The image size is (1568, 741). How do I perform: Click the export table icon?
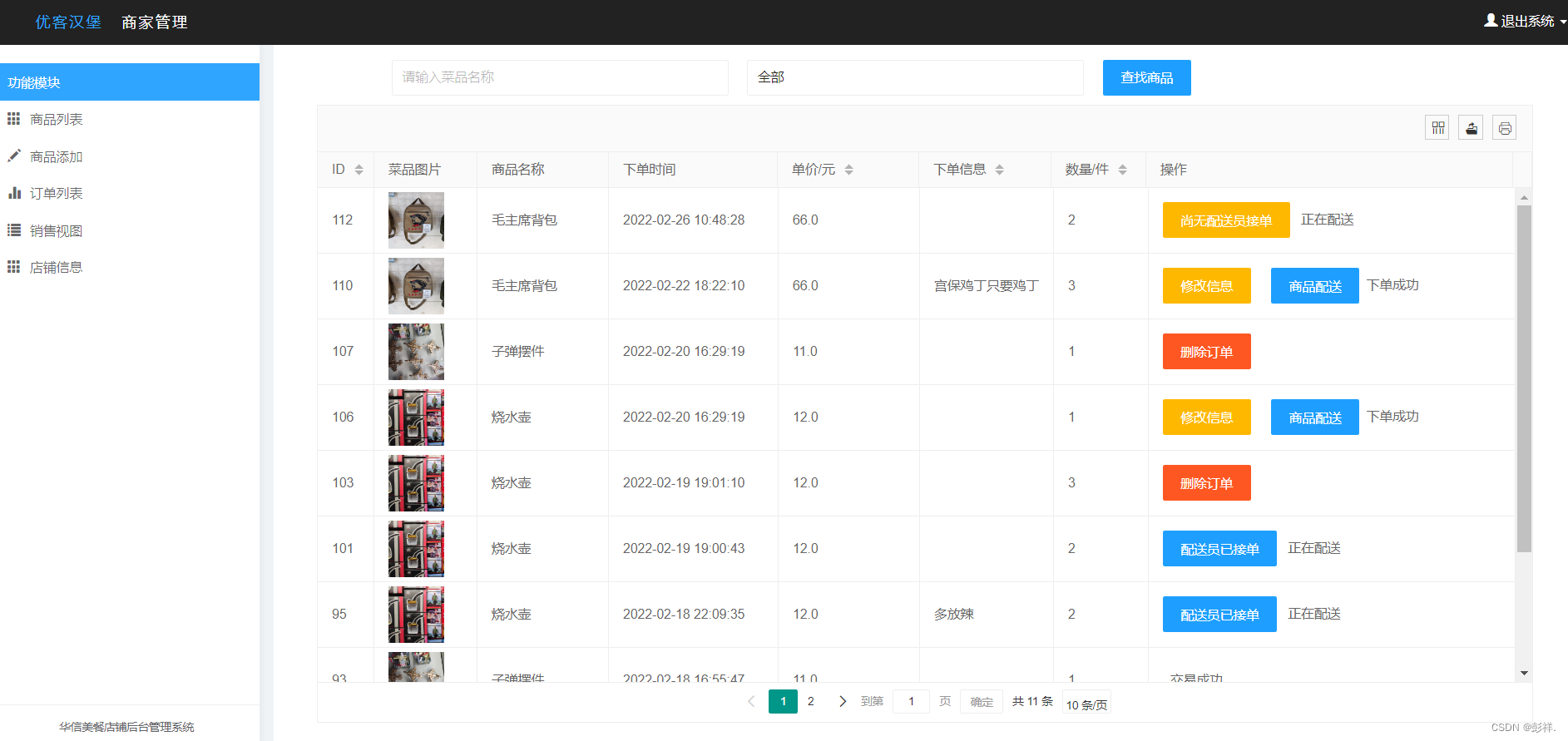tap(1471, 128)
